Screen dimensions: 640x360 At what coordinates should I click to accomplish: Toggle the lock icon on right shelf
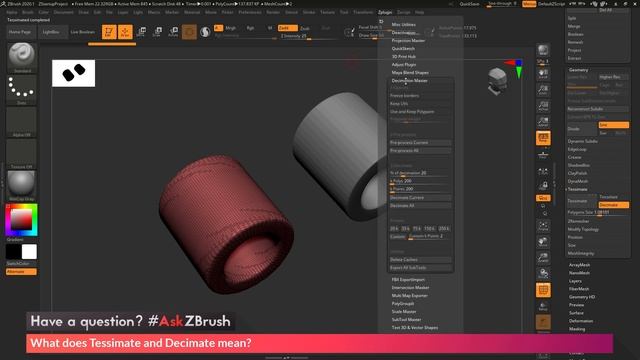pos(543,186)
